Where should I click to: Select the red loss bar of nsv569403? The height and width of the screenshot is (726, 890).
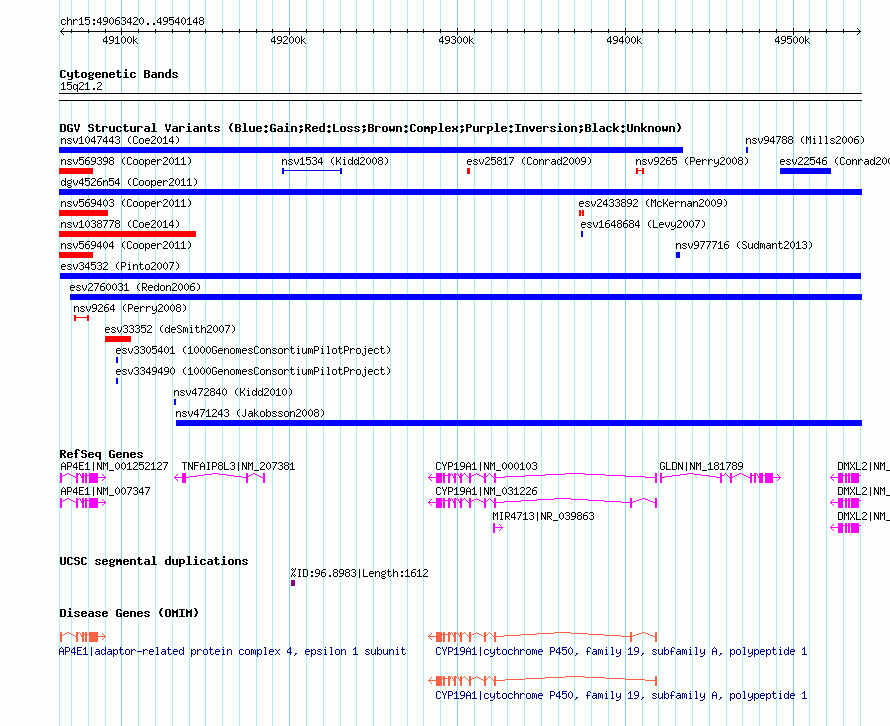click(83, 213)
